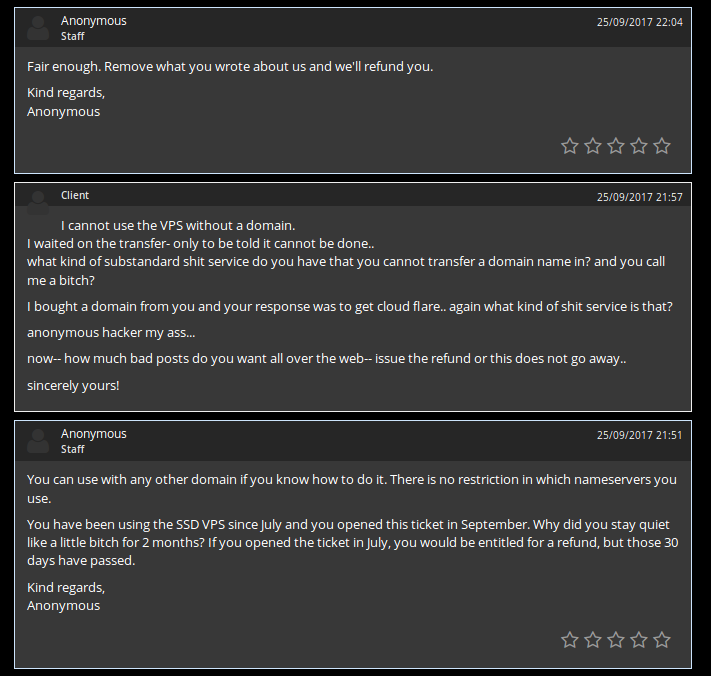Click the 25/09/2017 21:51 timestamp
Image resolution: width=711 pixels, height=676 pixels.
[x=639, y=436]
